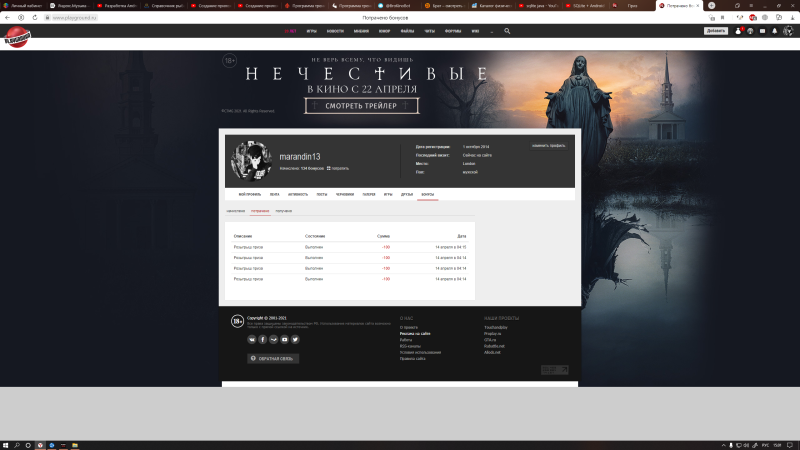
Task: Open the Twitter social icon in footer
Action: 295,339
